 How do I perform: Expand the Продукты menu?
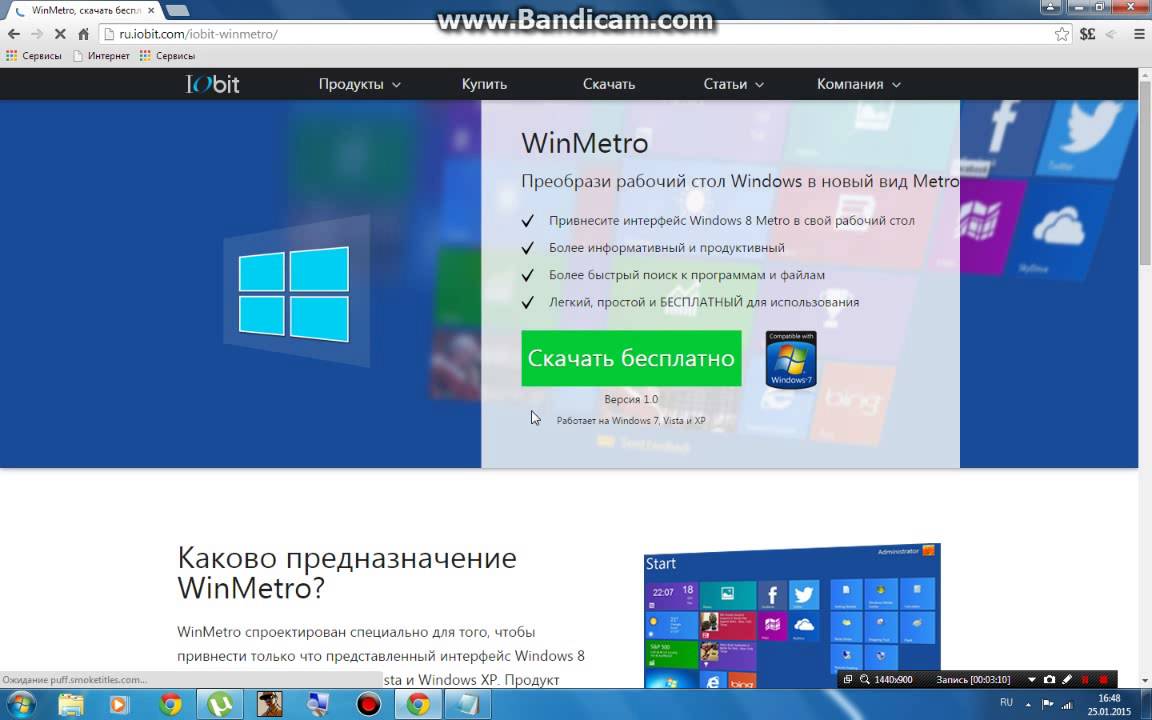click(x=359, y=84)
